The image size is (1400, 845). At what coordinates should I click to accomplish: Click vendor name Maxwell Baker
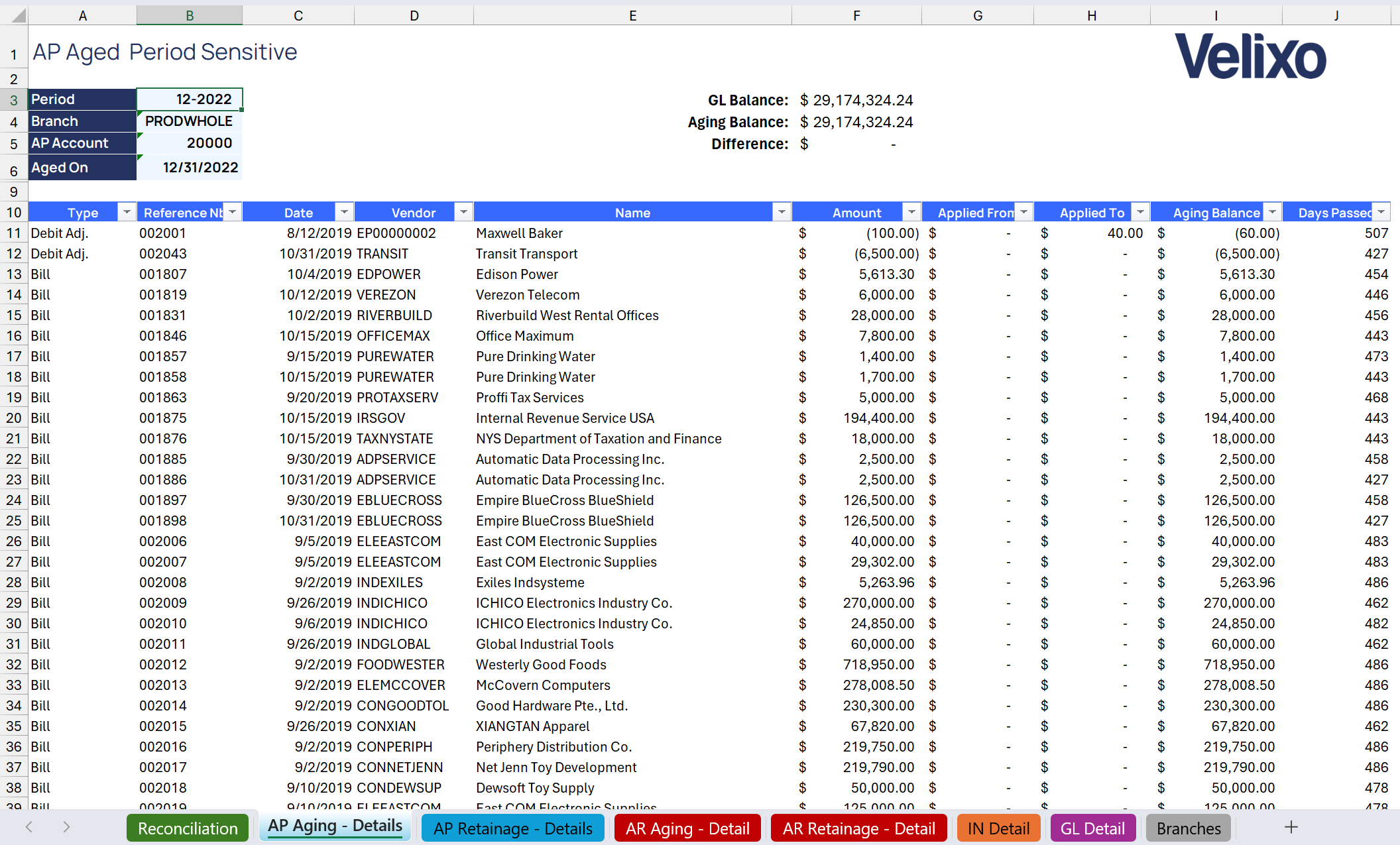click(519, 233)
